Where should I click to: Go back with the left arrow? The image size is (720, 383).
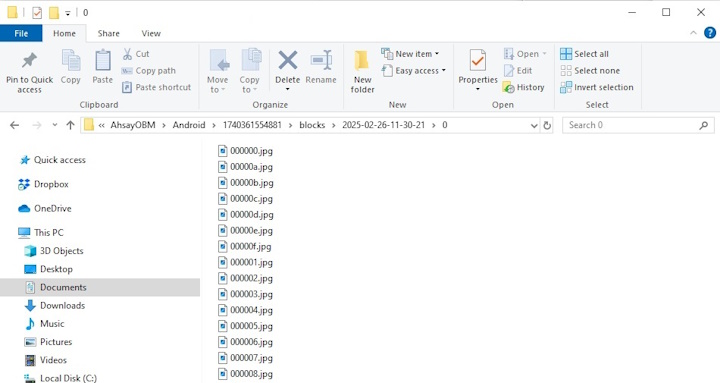pyautogui.click(x=15, y=125)
